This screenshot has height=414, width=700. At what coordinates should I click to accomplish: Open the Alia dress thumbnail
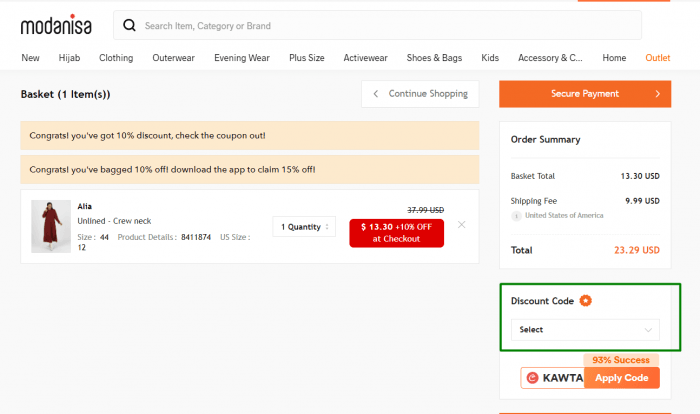[x=51, y=226]
